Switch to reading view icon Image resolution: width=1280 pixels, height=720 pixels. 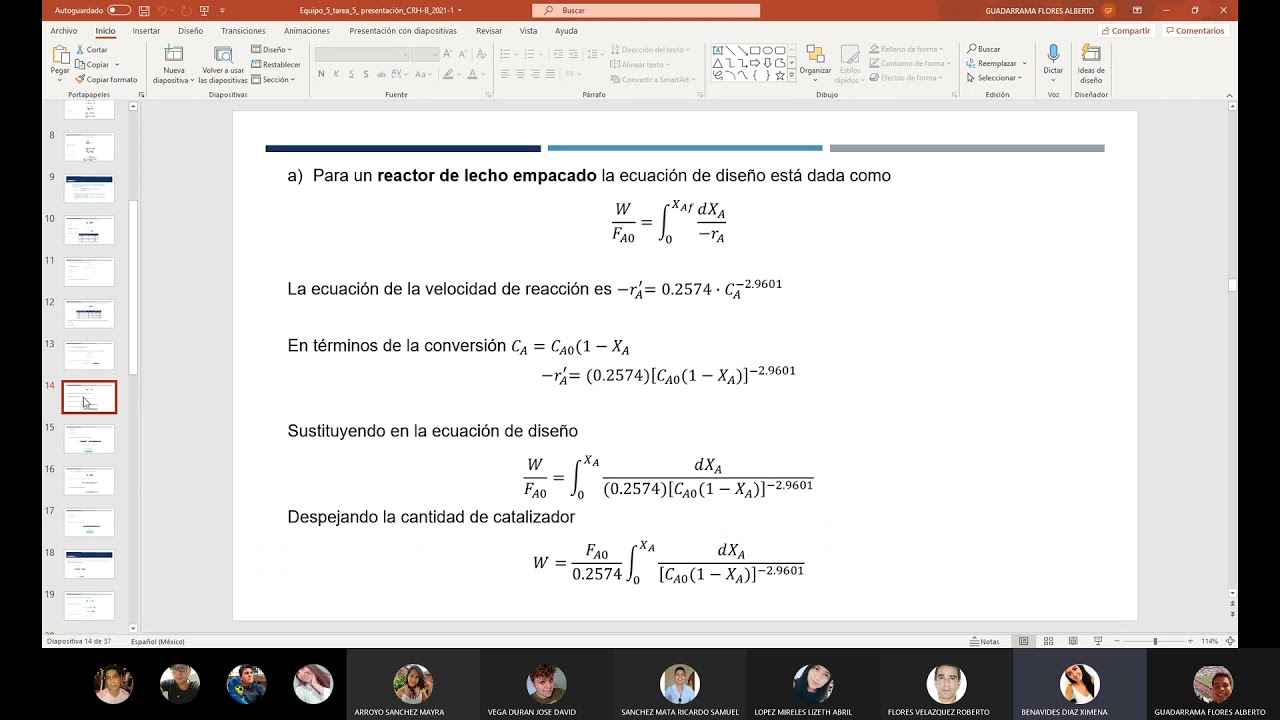click(x=1073, y=641)
